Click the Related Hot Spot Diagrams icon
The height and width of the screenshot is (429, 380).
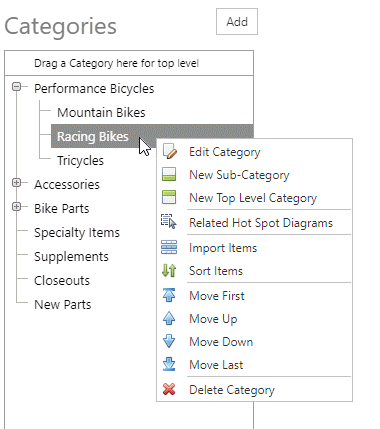[x=169, y=222]
